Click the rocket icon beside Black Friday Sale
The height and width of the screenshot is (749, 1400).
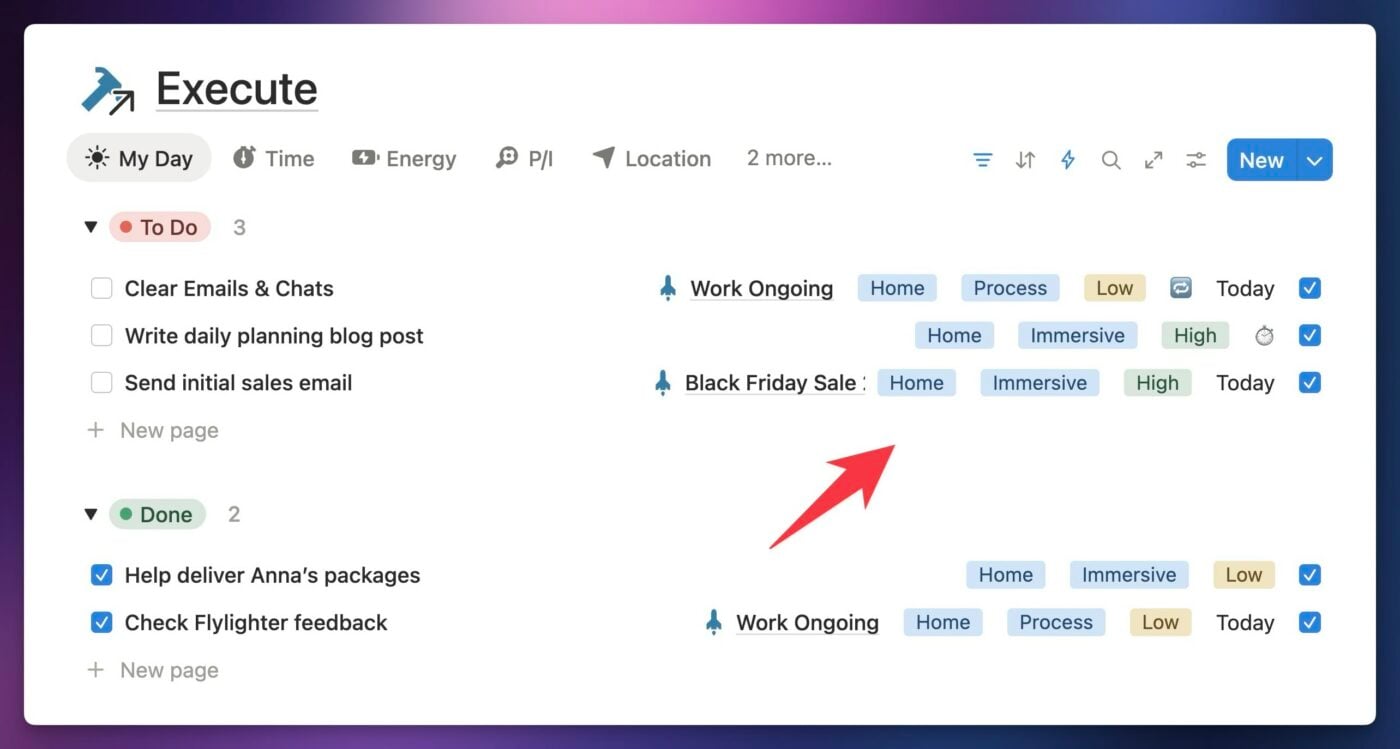(x=663, y=382)
